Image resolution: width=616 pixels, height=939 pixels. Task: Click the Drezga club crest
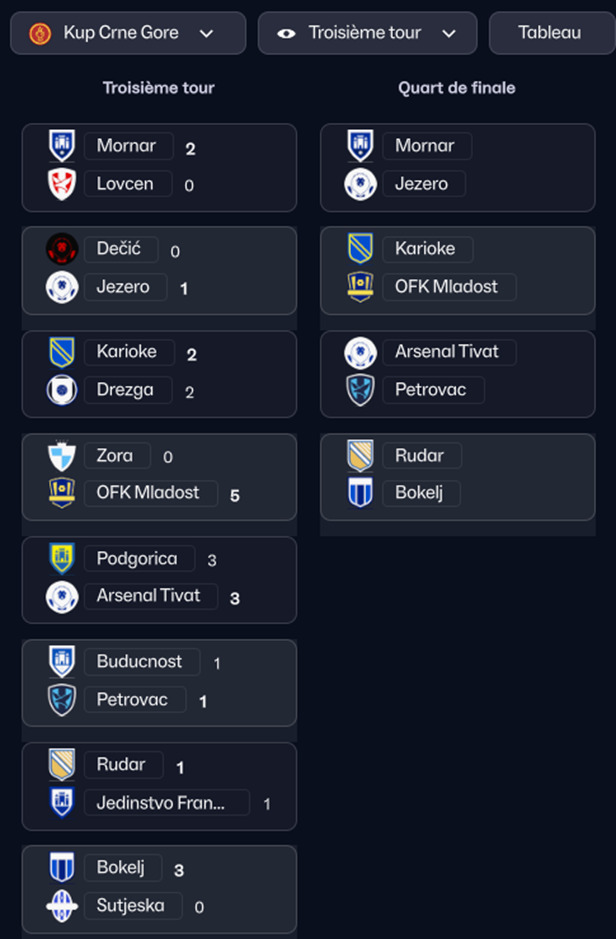[62, 390]
